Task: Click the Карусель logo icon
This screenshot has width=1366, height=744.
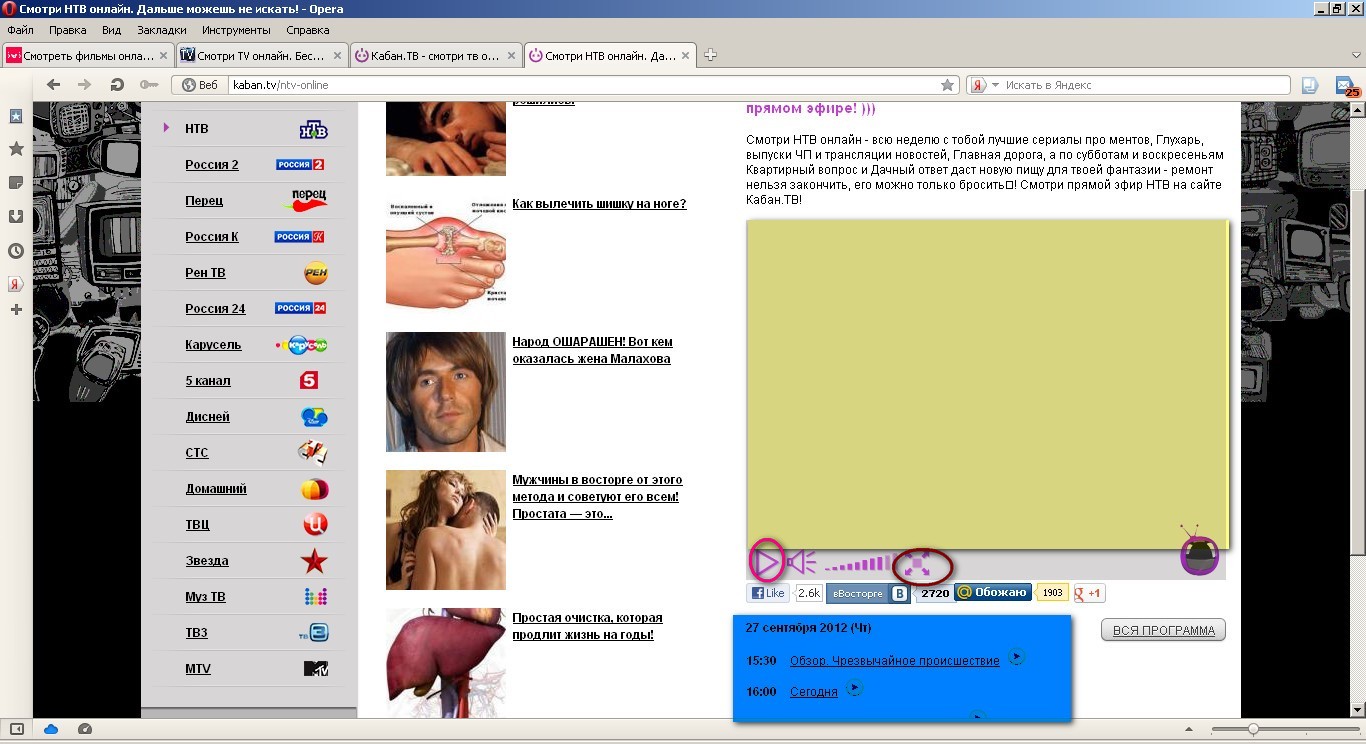Action: tap(302, 345)
